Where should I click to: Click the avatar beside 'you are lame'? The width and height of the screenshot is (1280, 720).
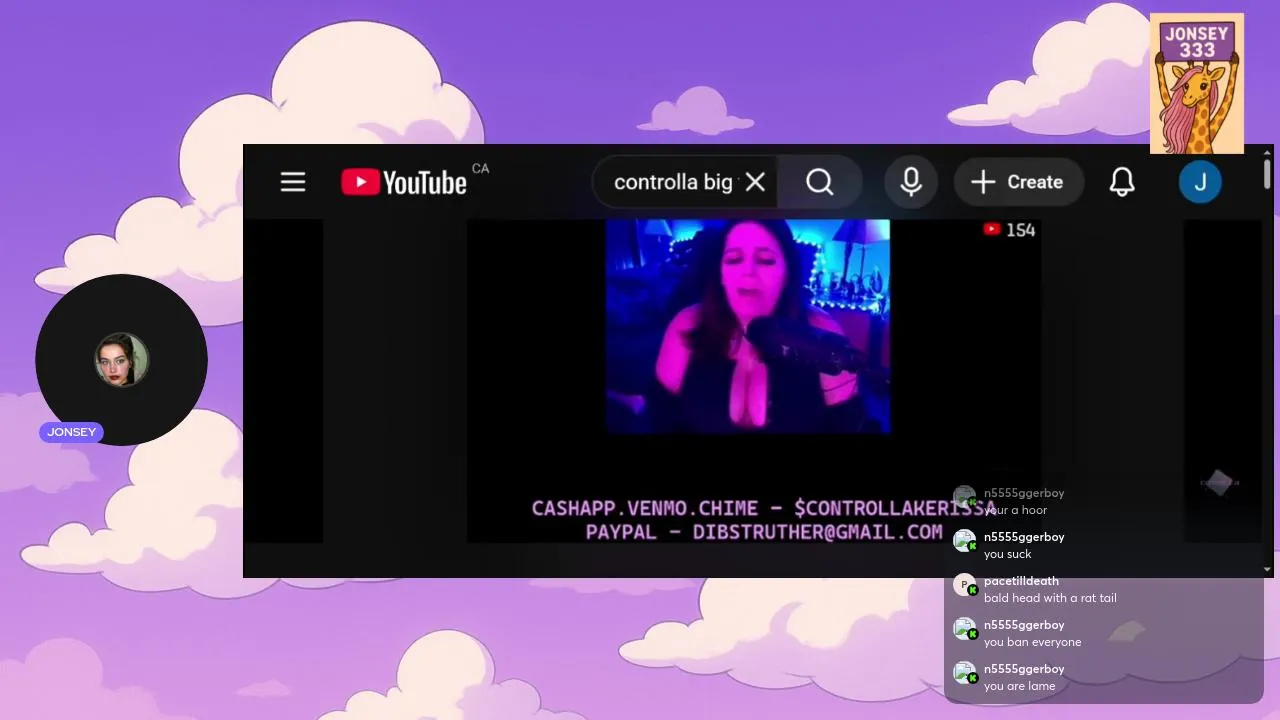pos(964,673)
